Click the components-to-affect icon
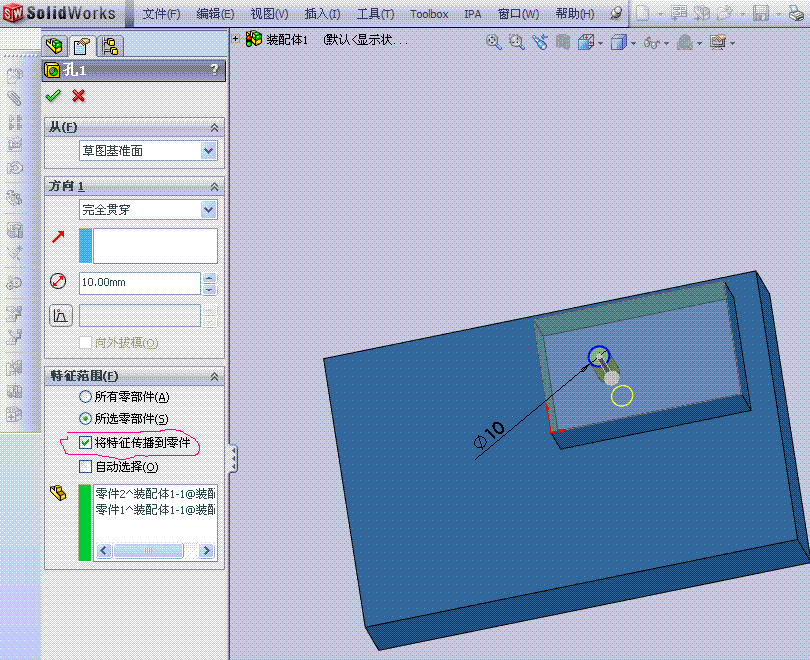The image size is (810, 660). point(58,493)
